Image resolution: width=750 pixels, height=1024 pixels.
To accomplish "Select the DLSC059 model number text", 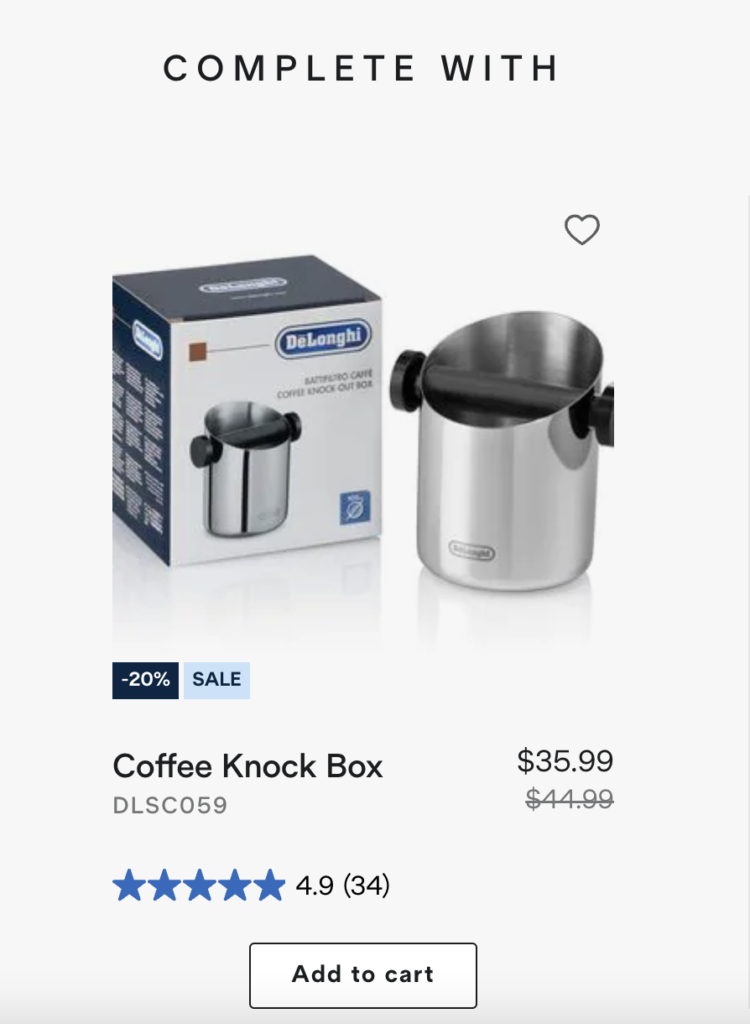I will tap(170, 805).
